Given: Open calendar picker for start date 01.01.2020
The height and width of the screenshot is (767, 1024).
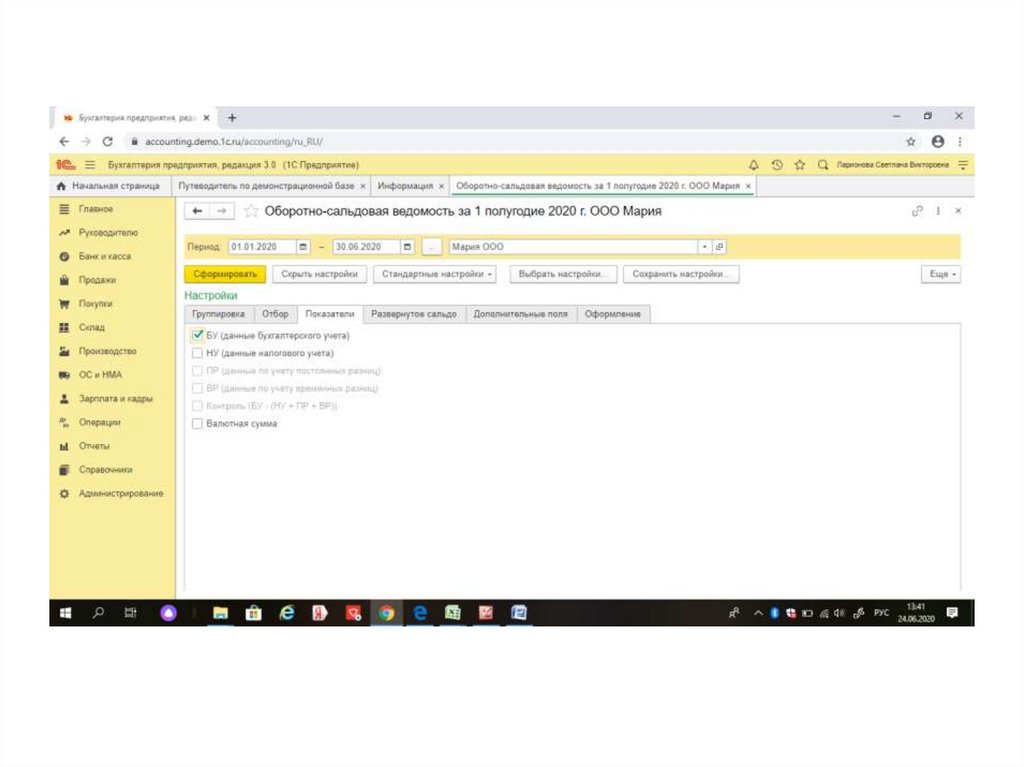Looking at the screenshot, I should [x=303, y=247].
